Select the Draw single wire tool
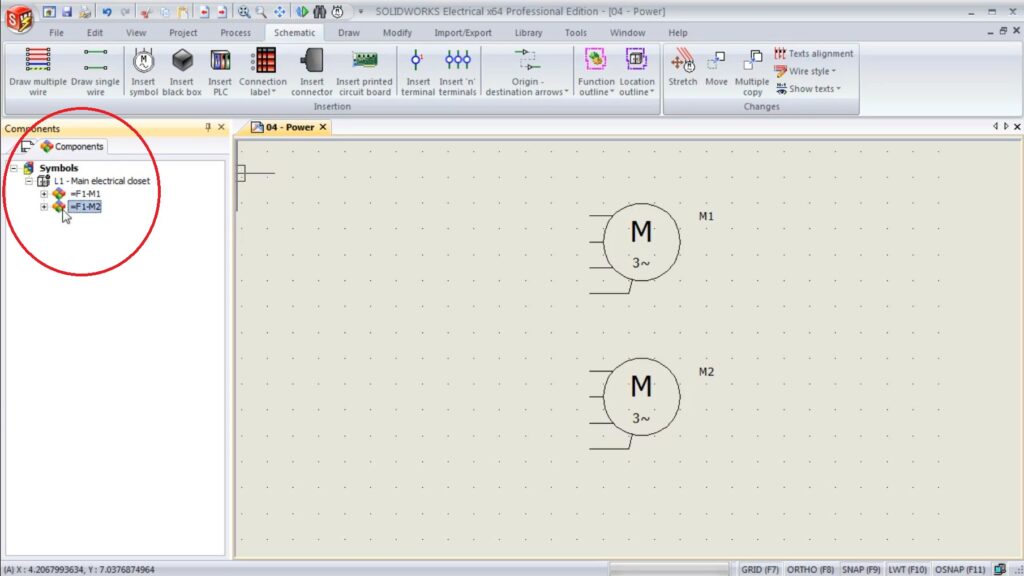This screenshot has height=576, width=1024. (95, 72)
